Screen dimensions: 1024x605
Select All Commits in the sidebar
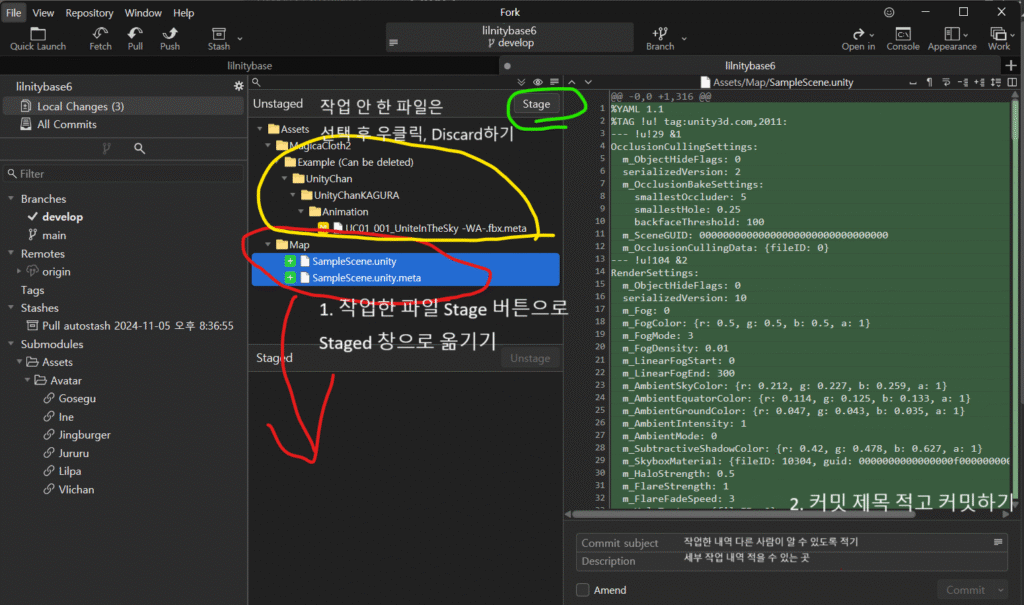[x=66, y=124]
